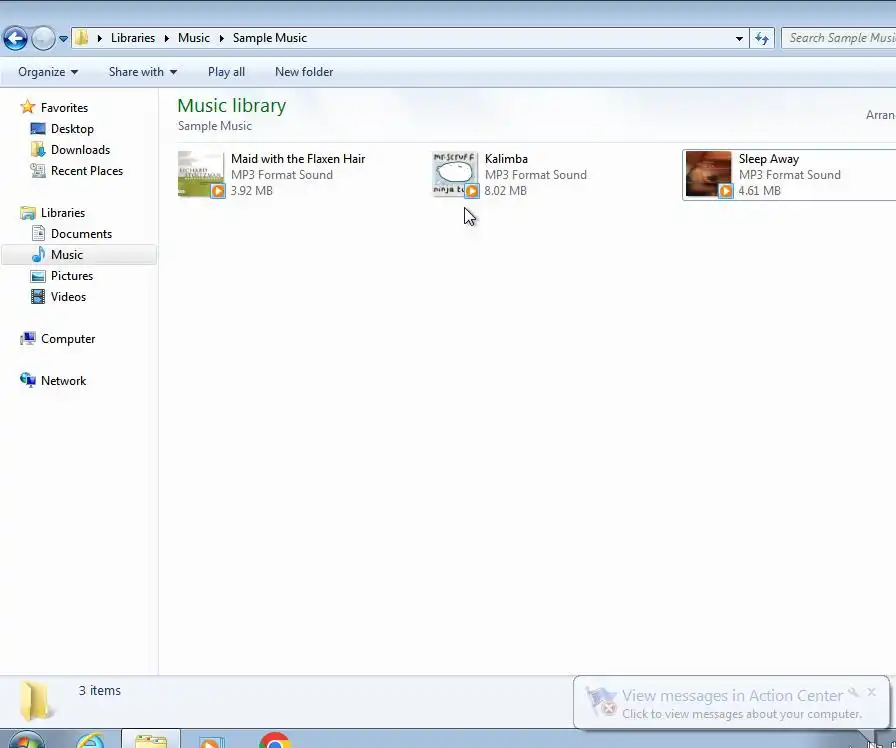Select Sample Music in the address breadcrumb
The width and height of the screenshot is (896, 748).
click(270, 38)
